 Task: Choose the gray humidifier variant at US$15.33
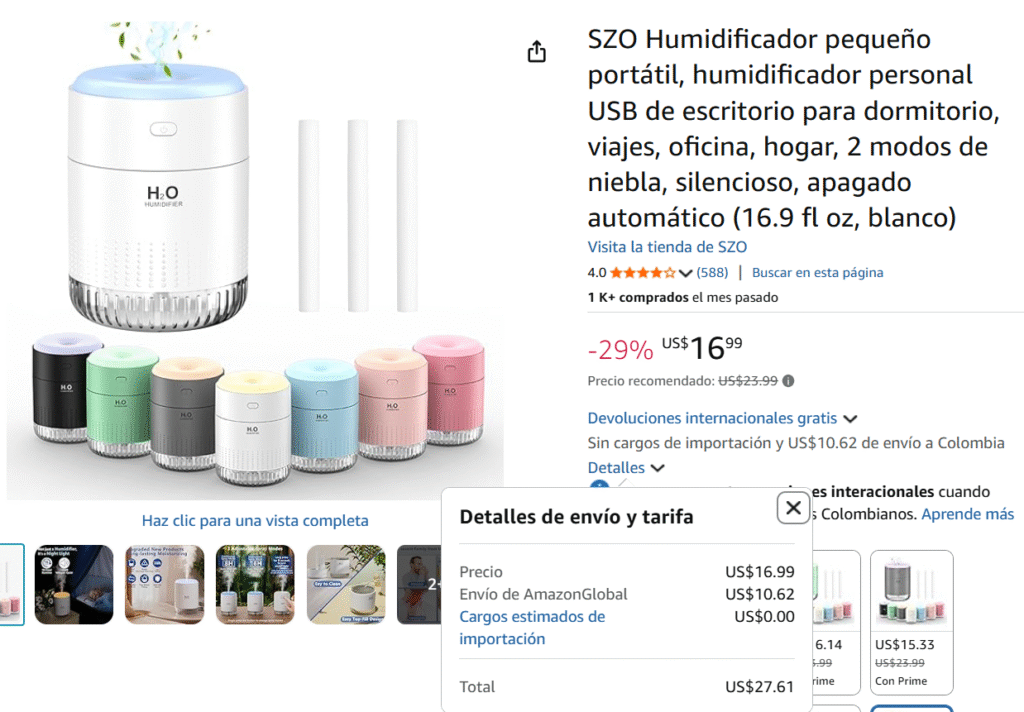tap(912, 622)
